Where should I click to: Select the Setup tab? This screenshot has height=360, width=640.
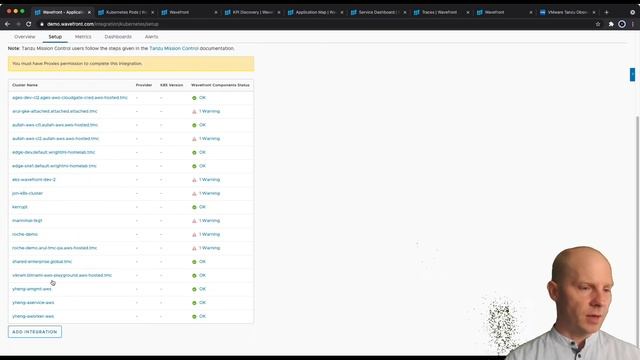55,37
